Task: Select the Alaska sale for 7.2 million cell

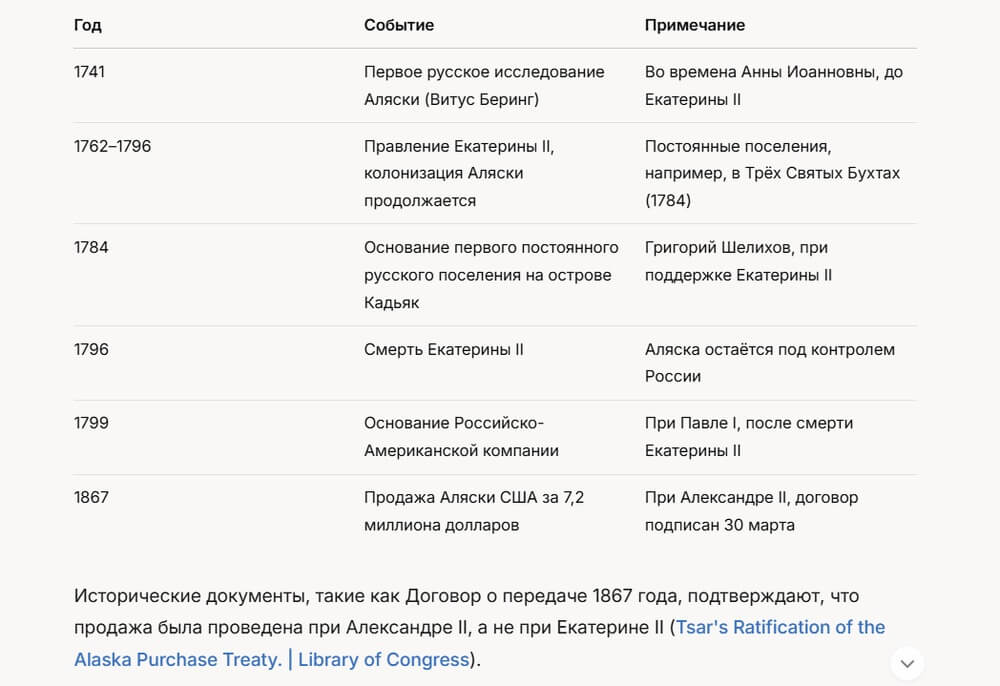Action: coord(473,511)
